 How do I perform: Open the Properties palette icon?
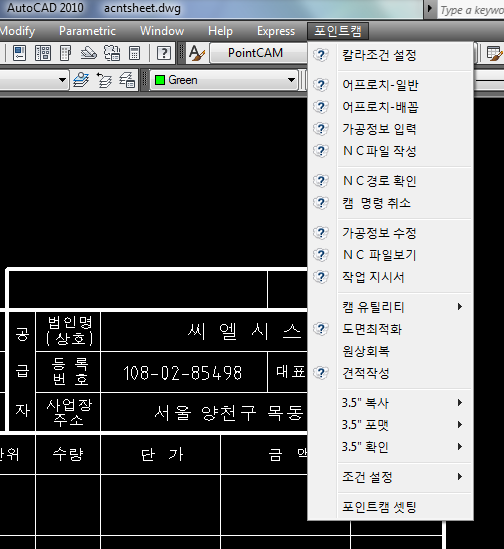20,53
